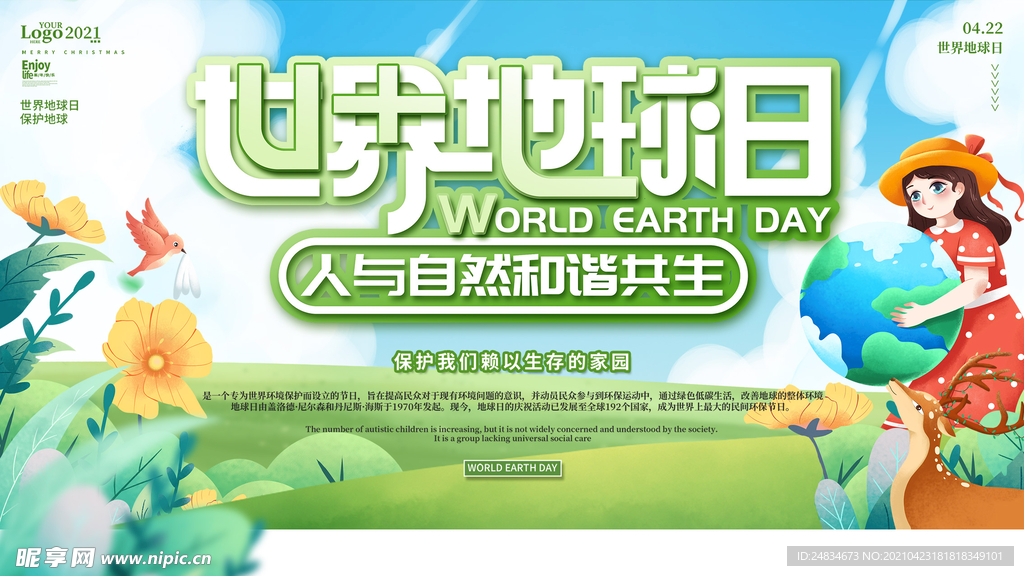Click the Enjoy life logo

tap(39, 69)
